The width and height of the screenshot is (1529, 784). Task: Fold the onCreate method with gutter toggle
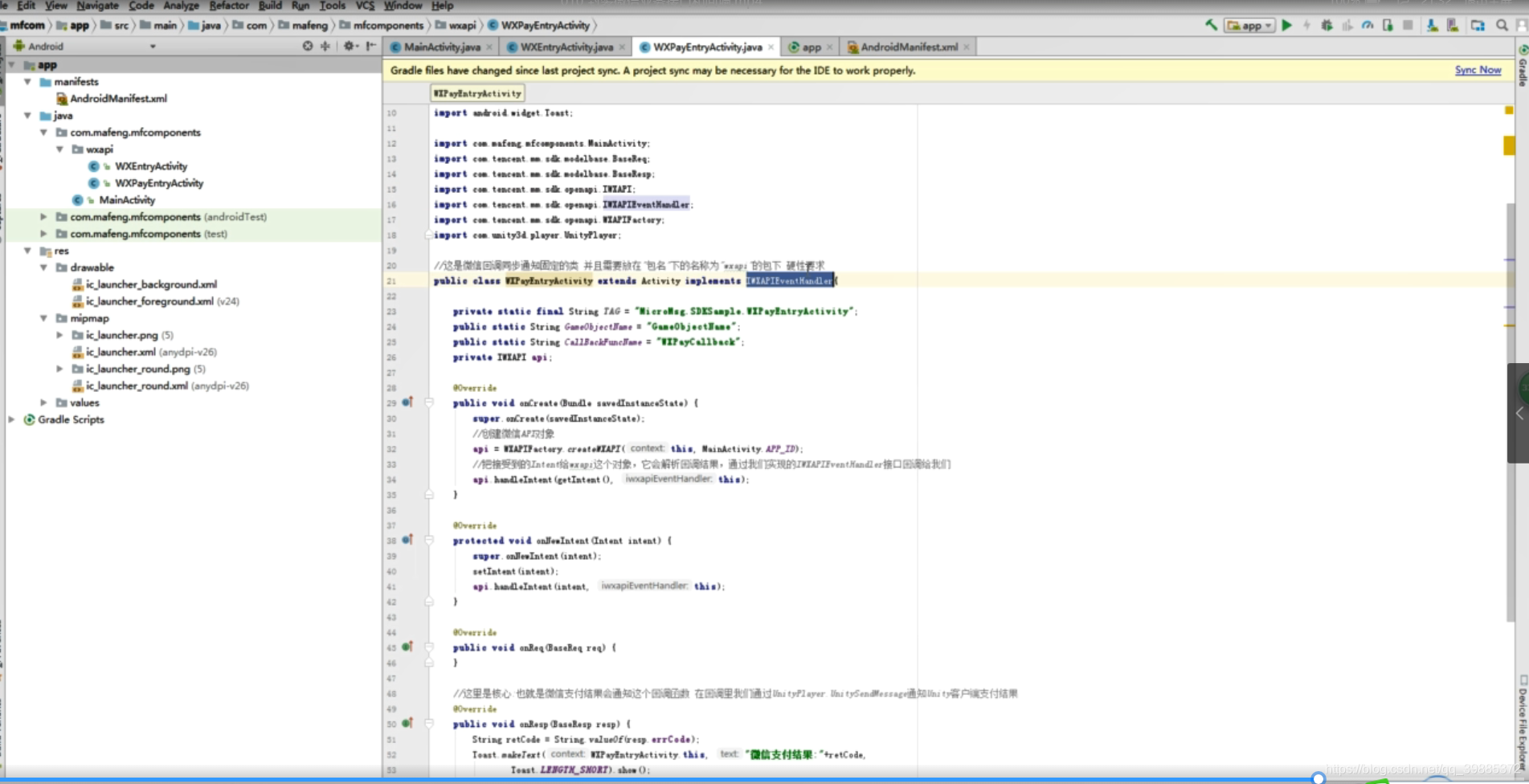click(429, 402)
